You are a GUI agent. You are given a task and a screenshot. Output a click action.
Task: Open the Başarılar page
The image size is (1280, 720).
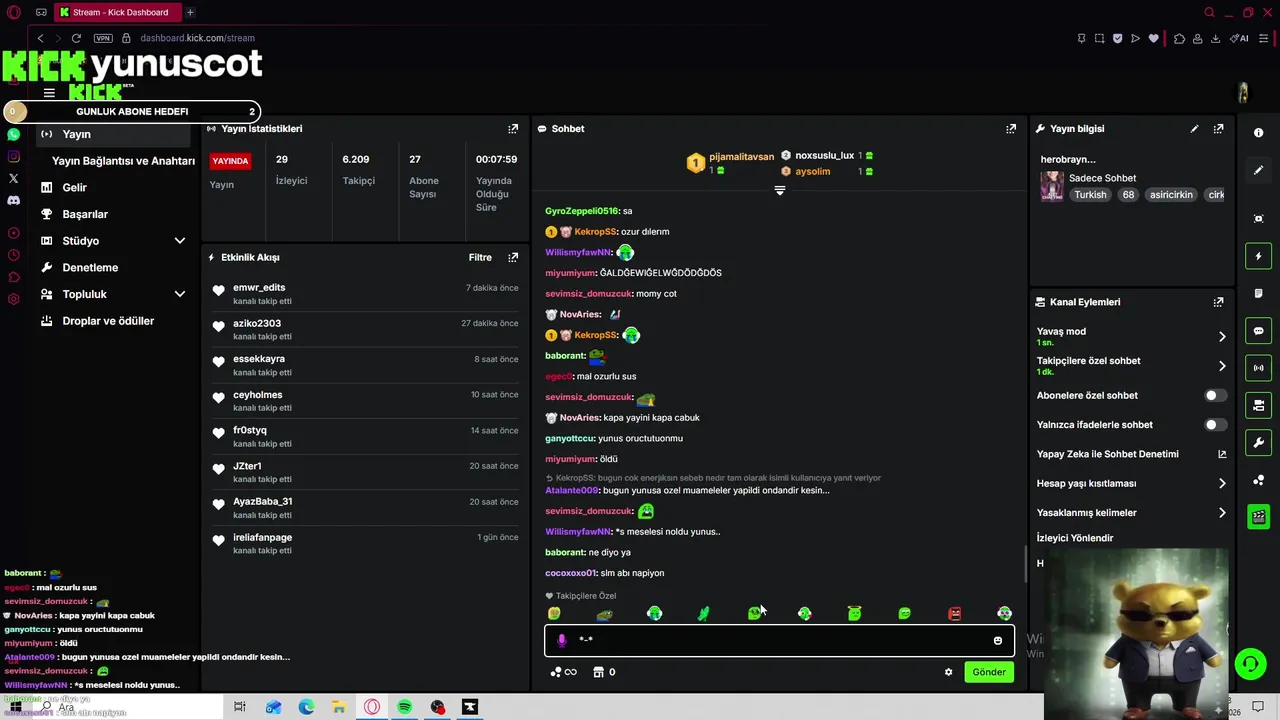coord(84,214)
